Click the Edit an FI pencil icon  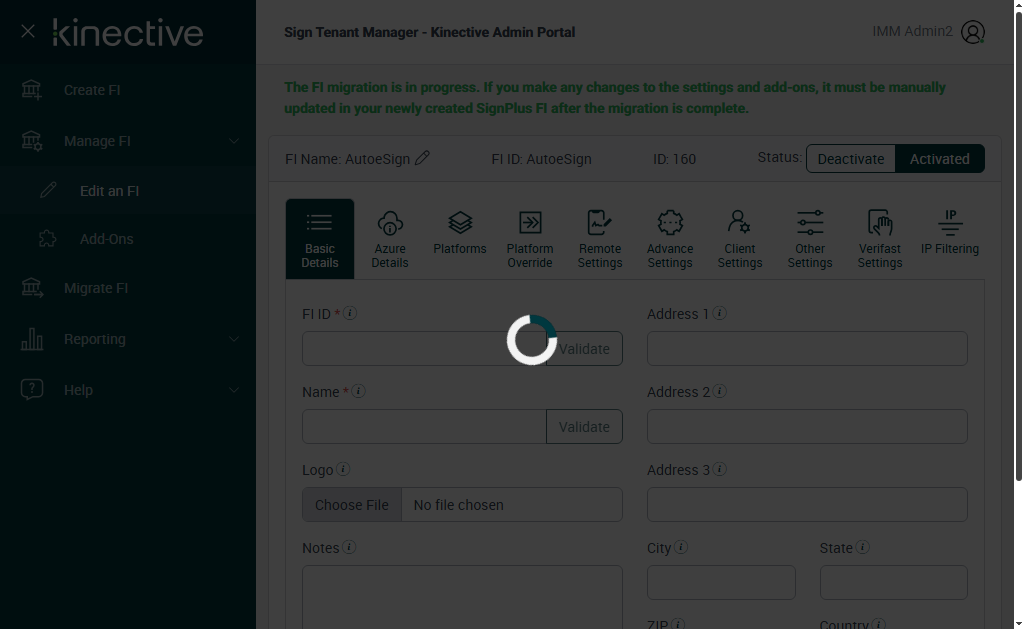tap(48, 191)
